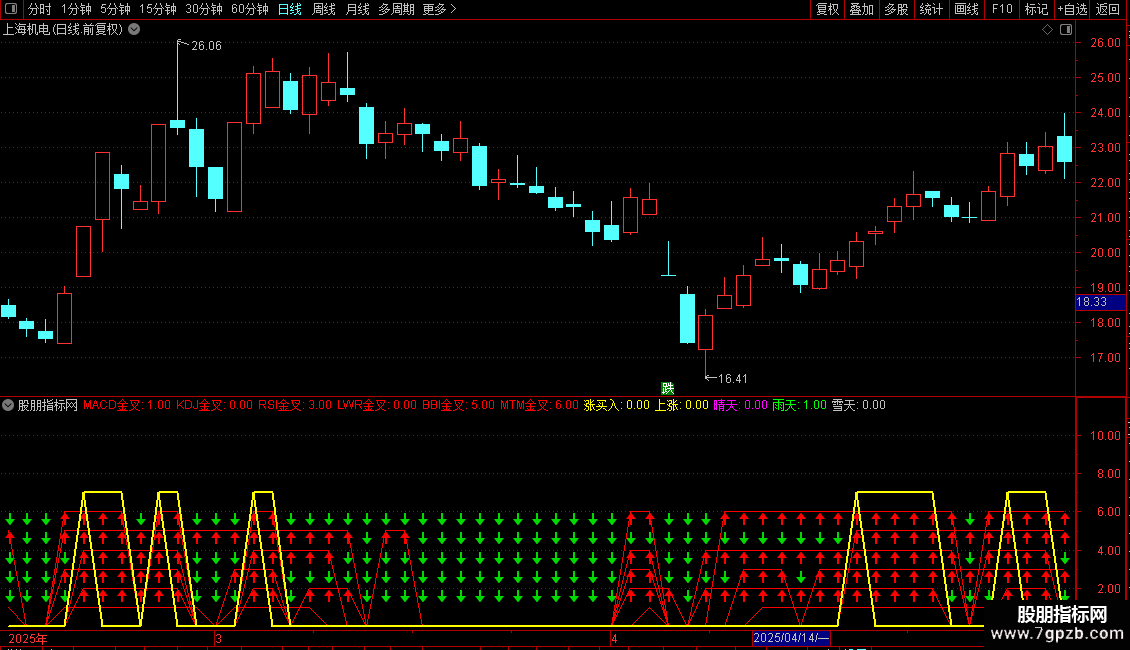Click the 晴天: 0.00 value

point(741,405)
